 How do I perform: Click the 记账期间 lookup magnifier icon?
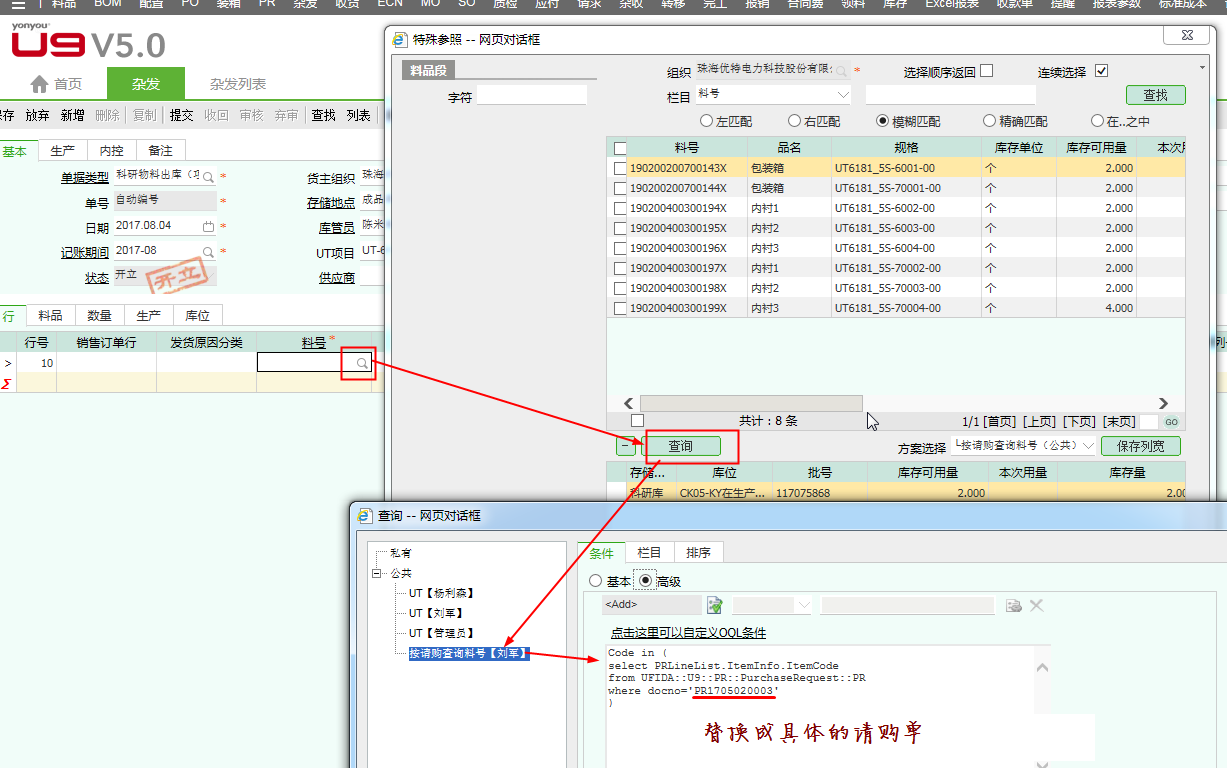(208, 252)
